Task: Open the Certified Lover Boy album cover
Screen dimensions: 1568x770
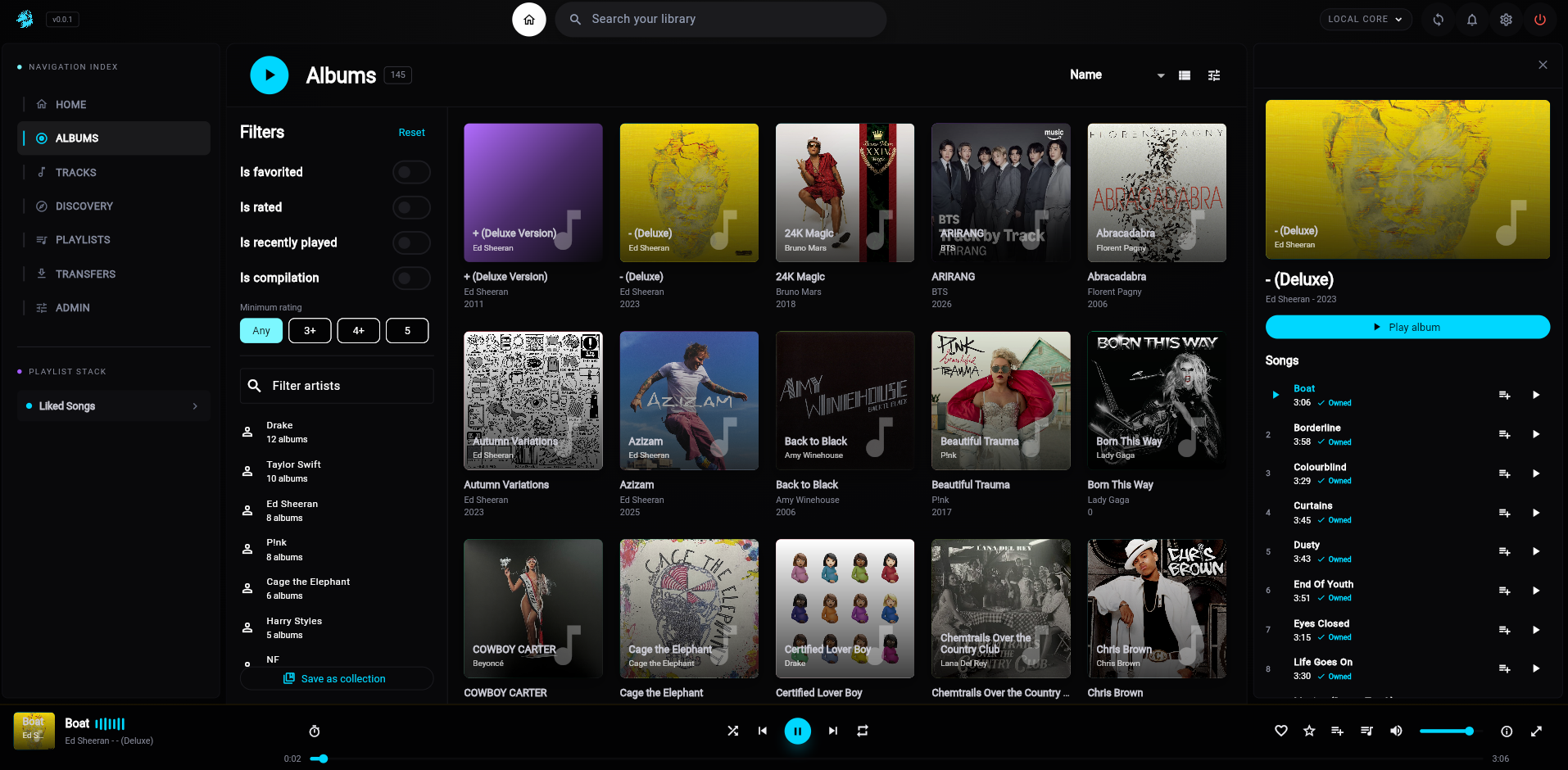Action: coord(845,609)
